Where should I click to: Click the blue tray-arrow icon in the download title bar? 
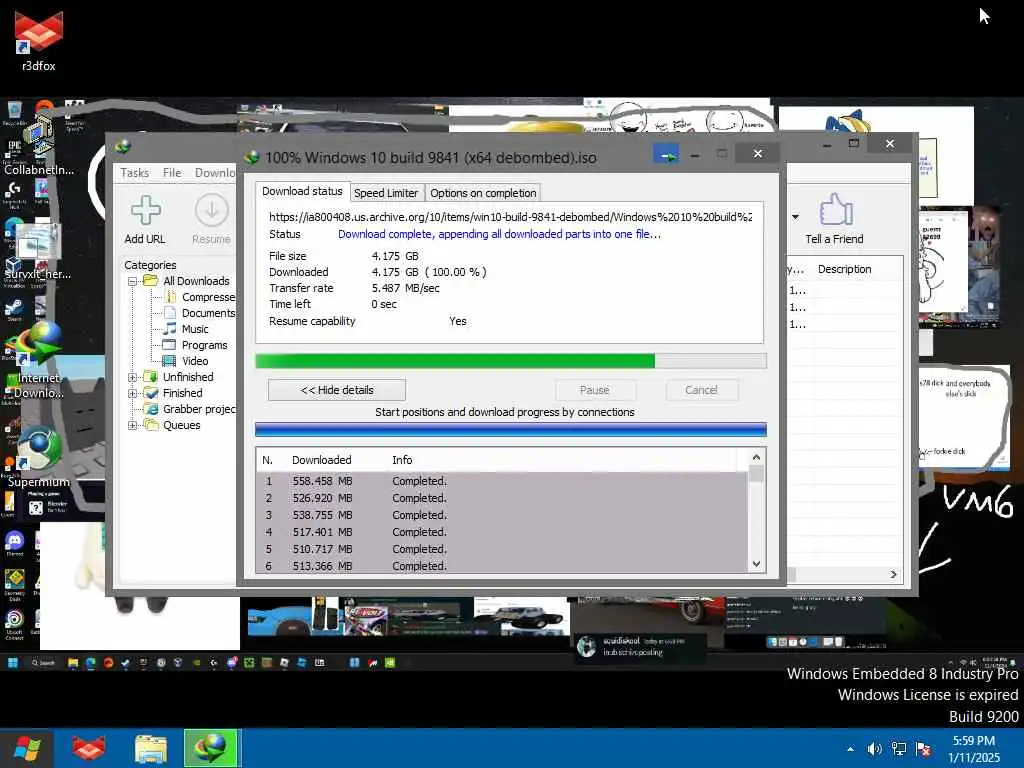666,154
